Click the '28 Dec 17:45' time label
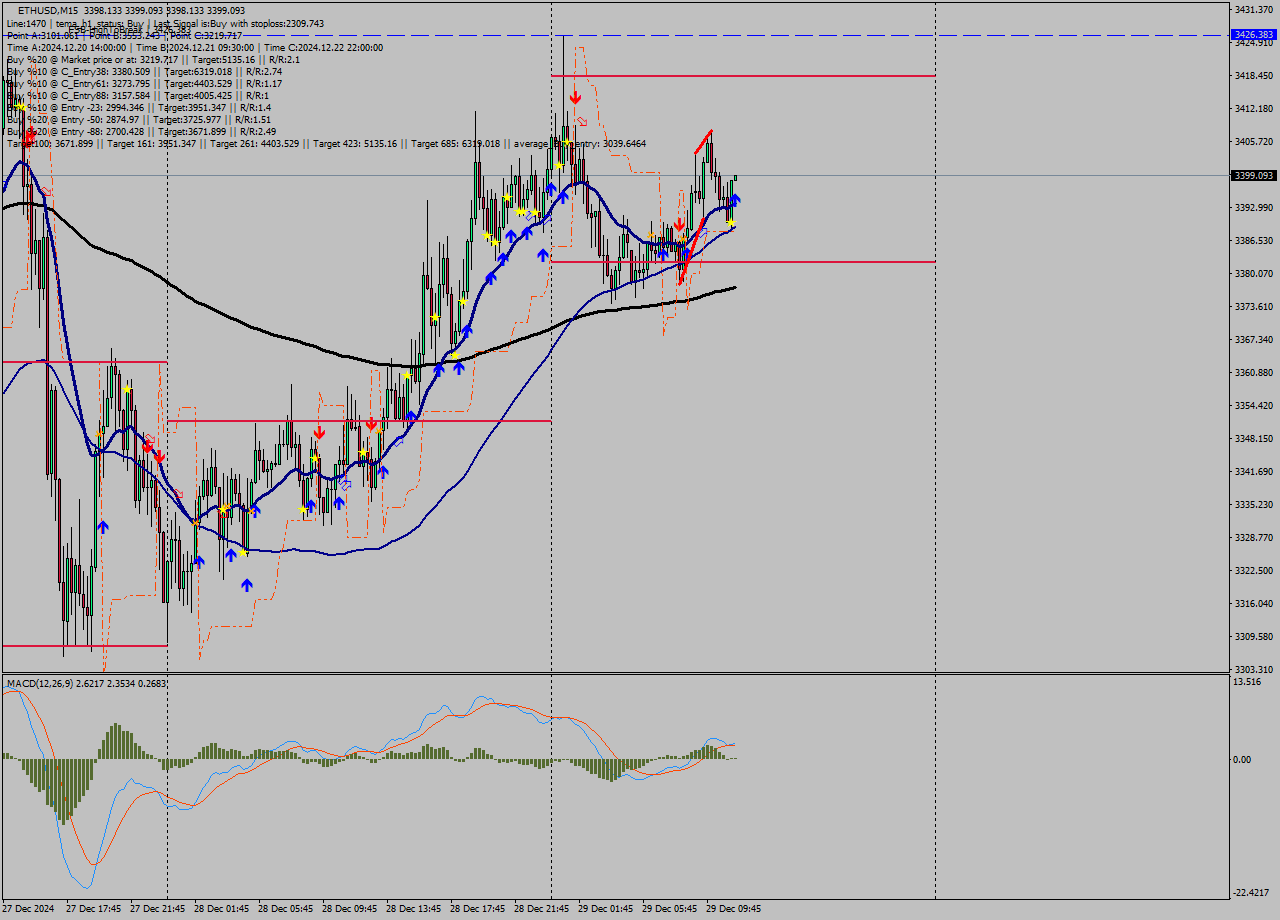The height and width of the screenshot is (920, 1280). (x=478, y=909)
